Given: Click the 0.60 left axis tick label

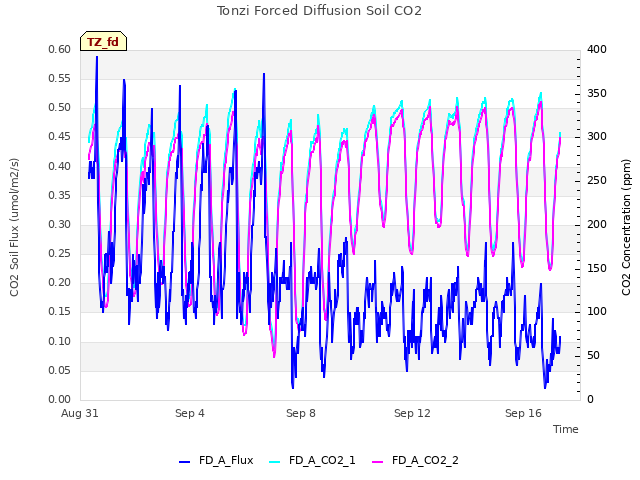Looking at the screenshot, I should tap(60, 49).
